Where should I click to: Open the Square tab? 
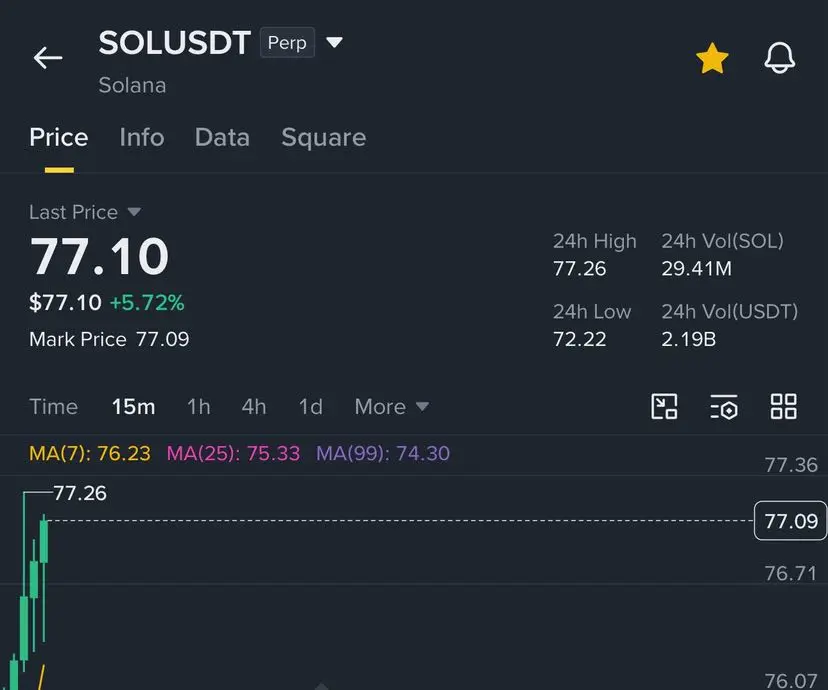pos(324,138)
